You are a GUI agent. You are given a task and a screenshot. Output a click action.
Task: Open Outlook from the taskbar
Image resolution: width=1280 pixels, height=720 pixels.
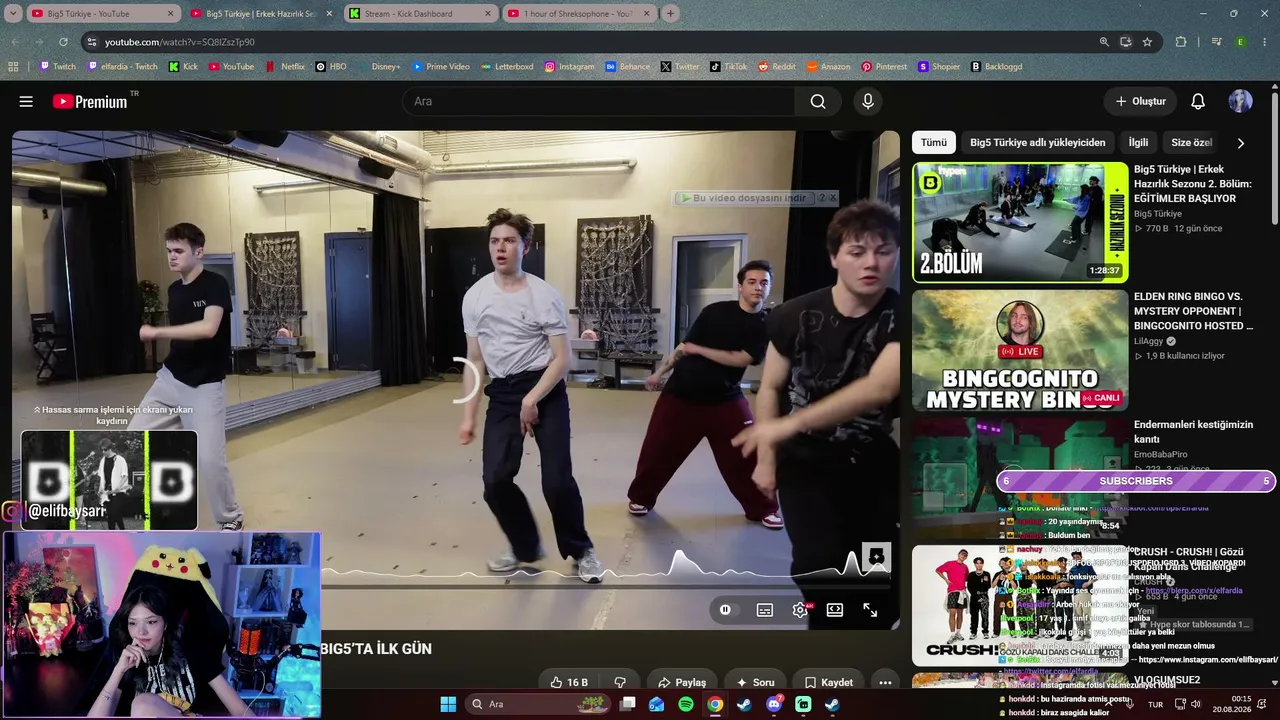pos(656,704)
